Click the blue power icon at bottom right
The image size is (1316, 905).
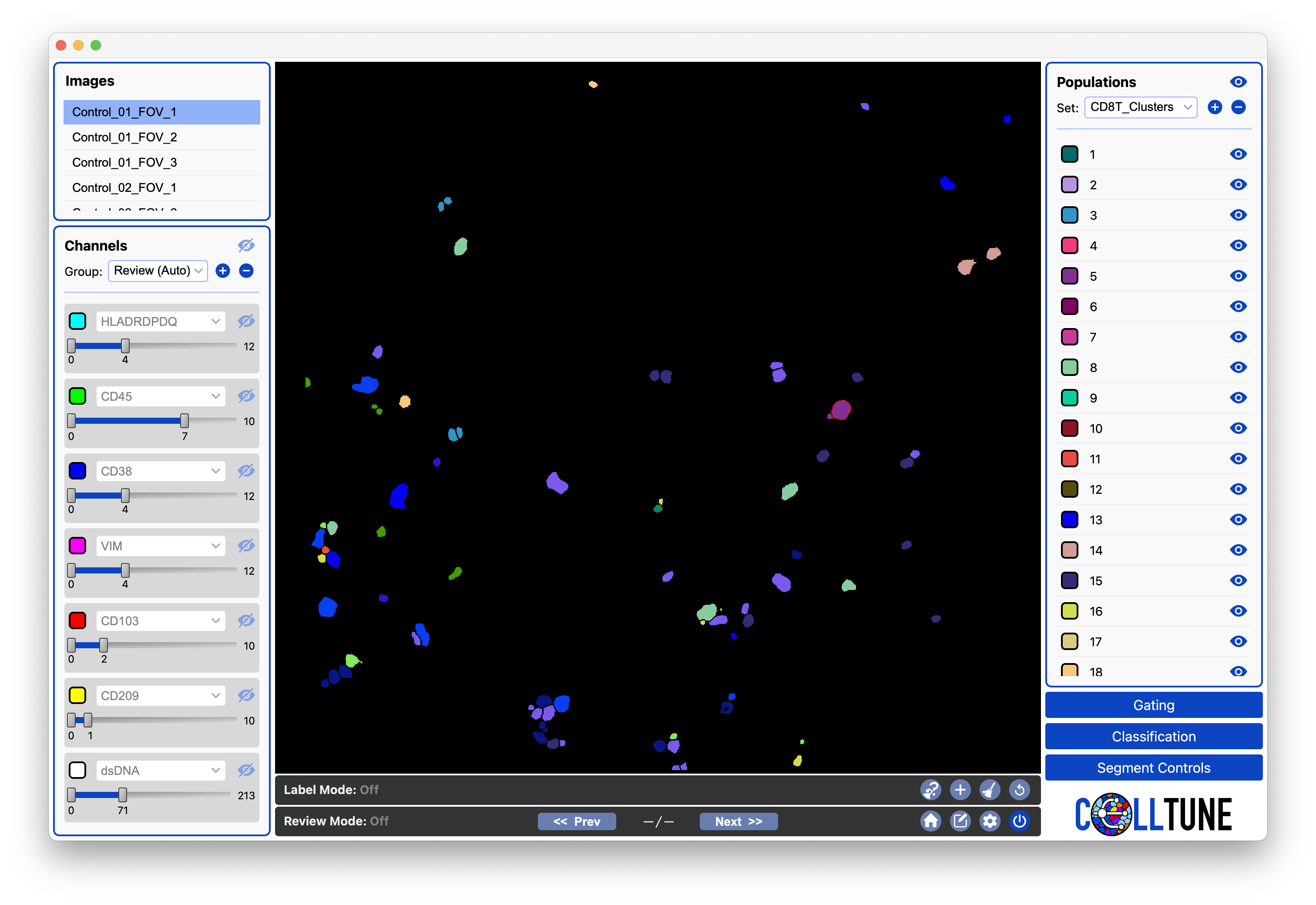1020,821
